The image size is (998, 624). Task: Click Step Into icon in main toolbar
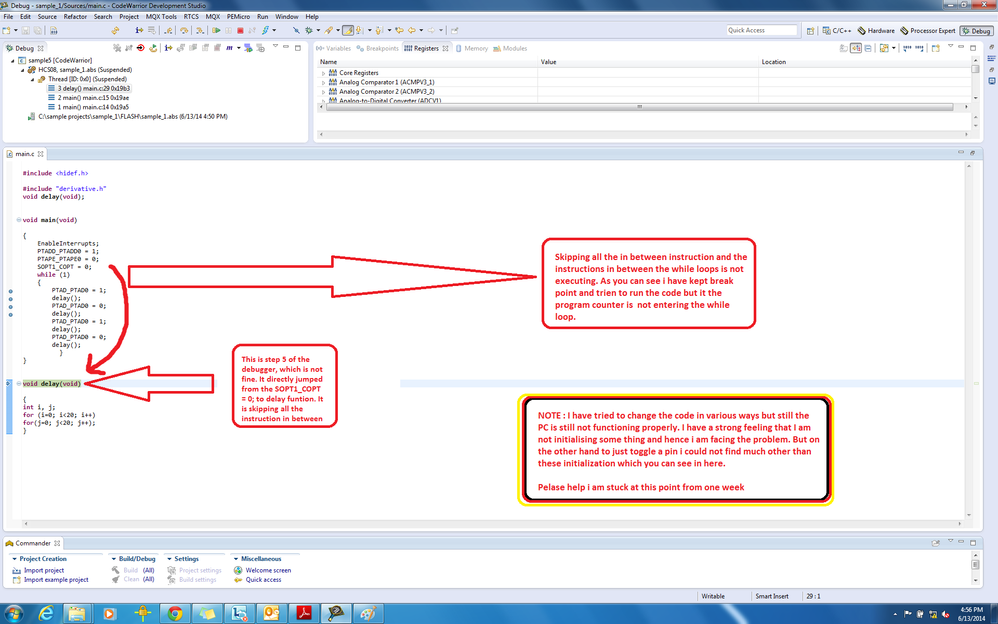(139, 30)
